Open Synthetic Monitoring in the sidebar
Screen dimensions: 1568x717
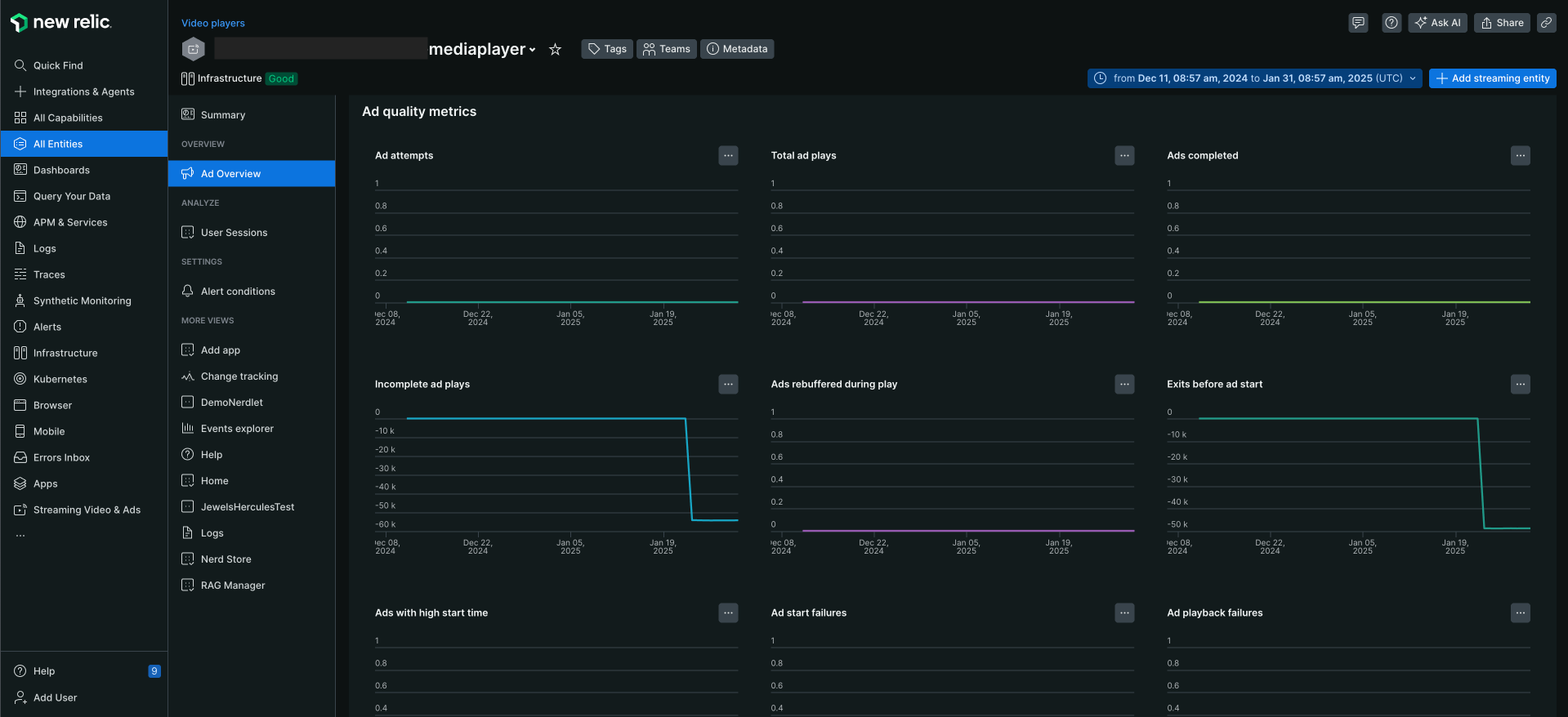(x=82, y=301)
